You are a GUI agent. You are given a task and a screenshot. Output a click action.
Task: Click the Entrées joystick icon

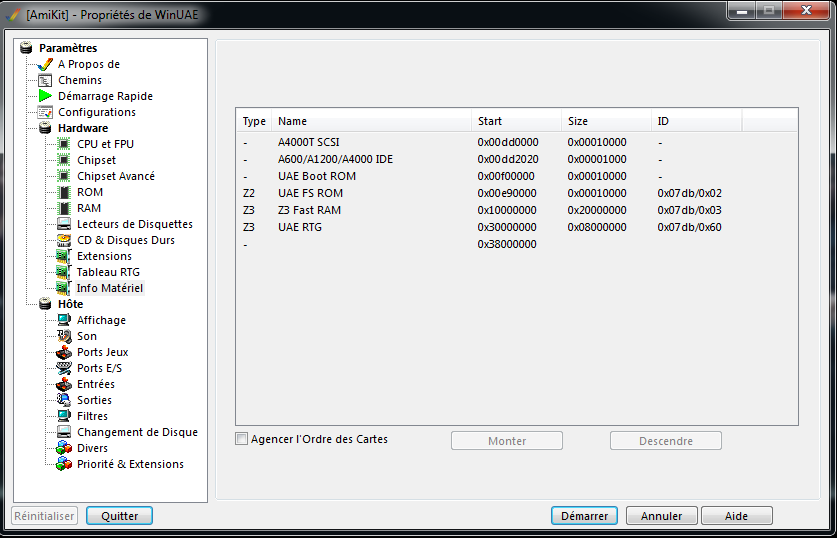pyautogui.click(x=64, y=384)
